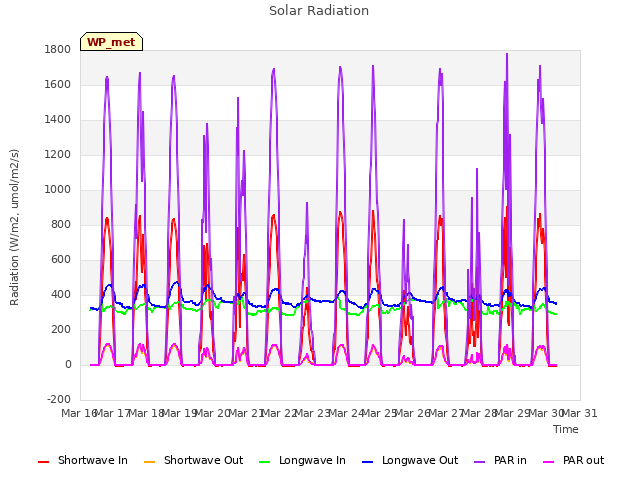Click the magenta PAR out legend swatch
640x480 pixels.
click(549, 462)
